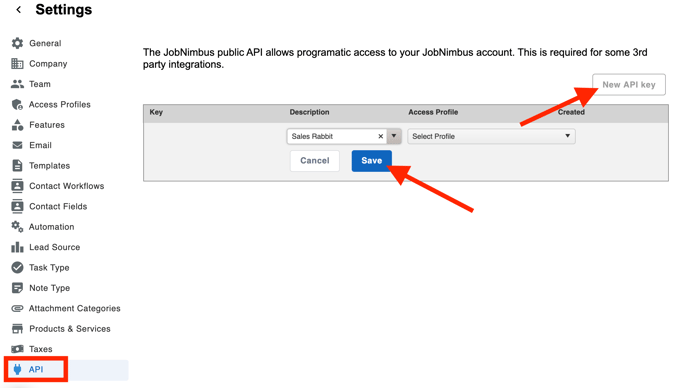Click the Save button
The width and height of the screenshot is (688, 388).
pyautogui.click(x=372, y=161)
